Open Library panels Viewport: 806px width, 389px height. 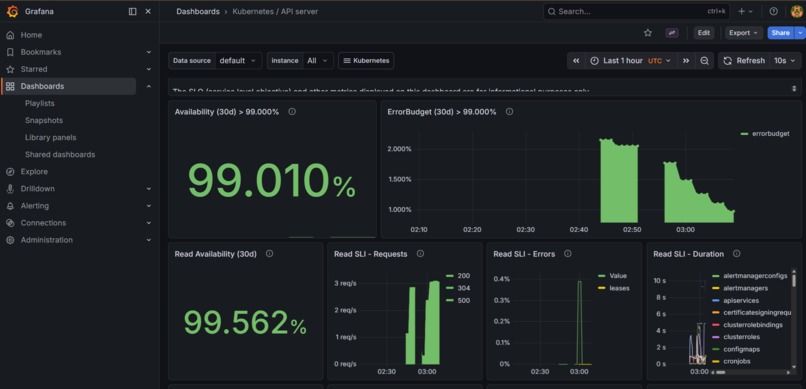(x=50, y=137)
